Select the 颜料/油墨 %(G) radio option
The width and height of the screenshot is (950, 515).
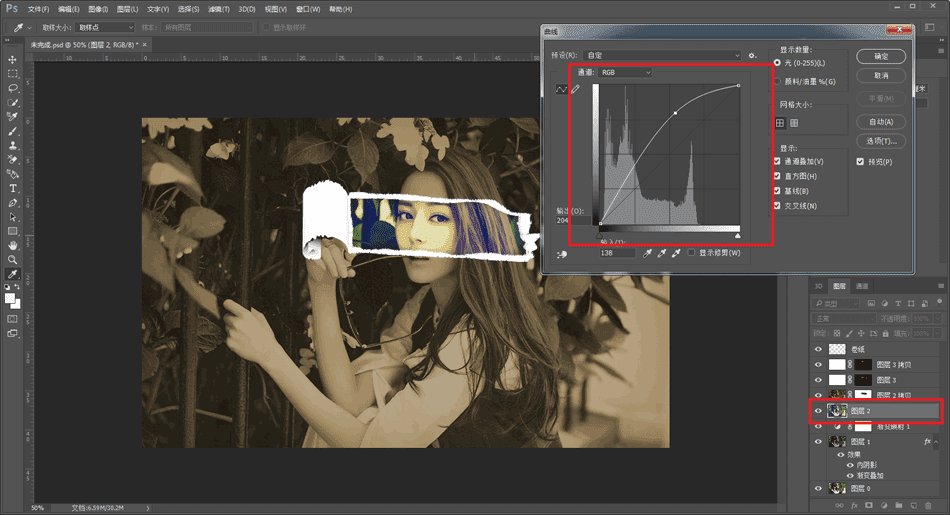(778, 81)
